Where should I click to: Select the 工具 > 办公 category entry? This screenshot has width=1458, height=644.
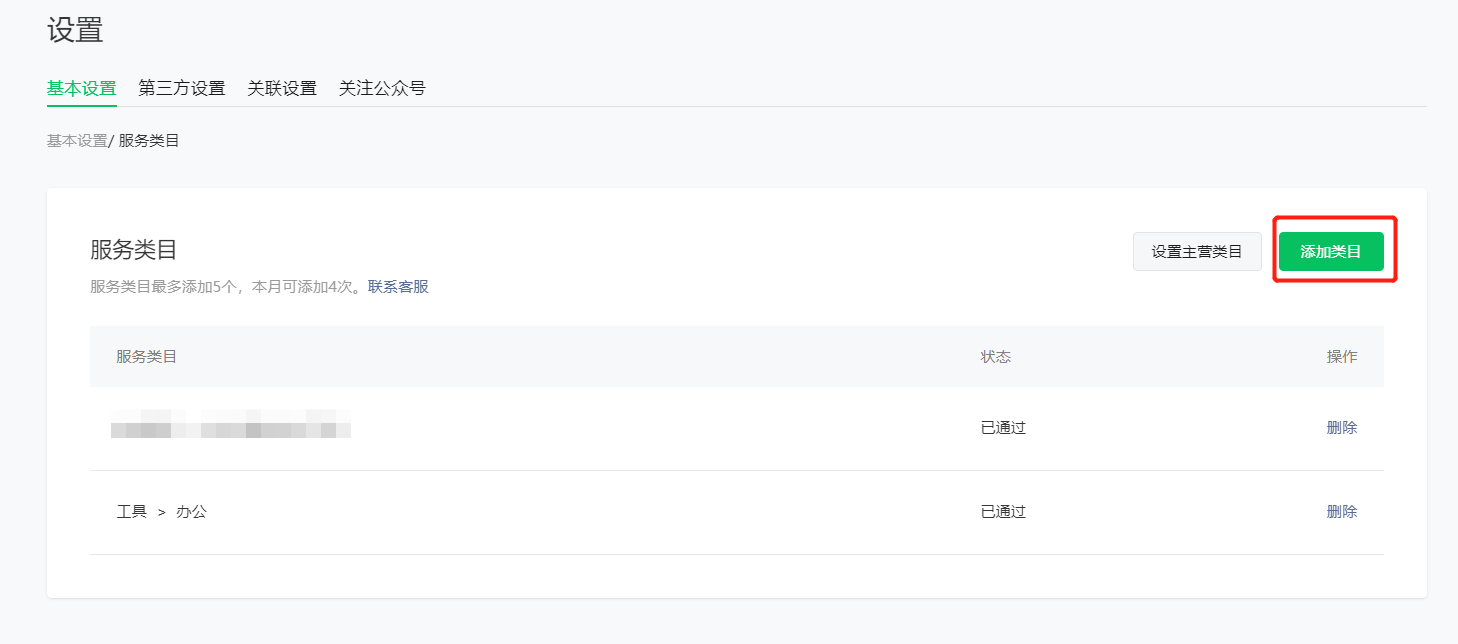(x=161, y=512)
